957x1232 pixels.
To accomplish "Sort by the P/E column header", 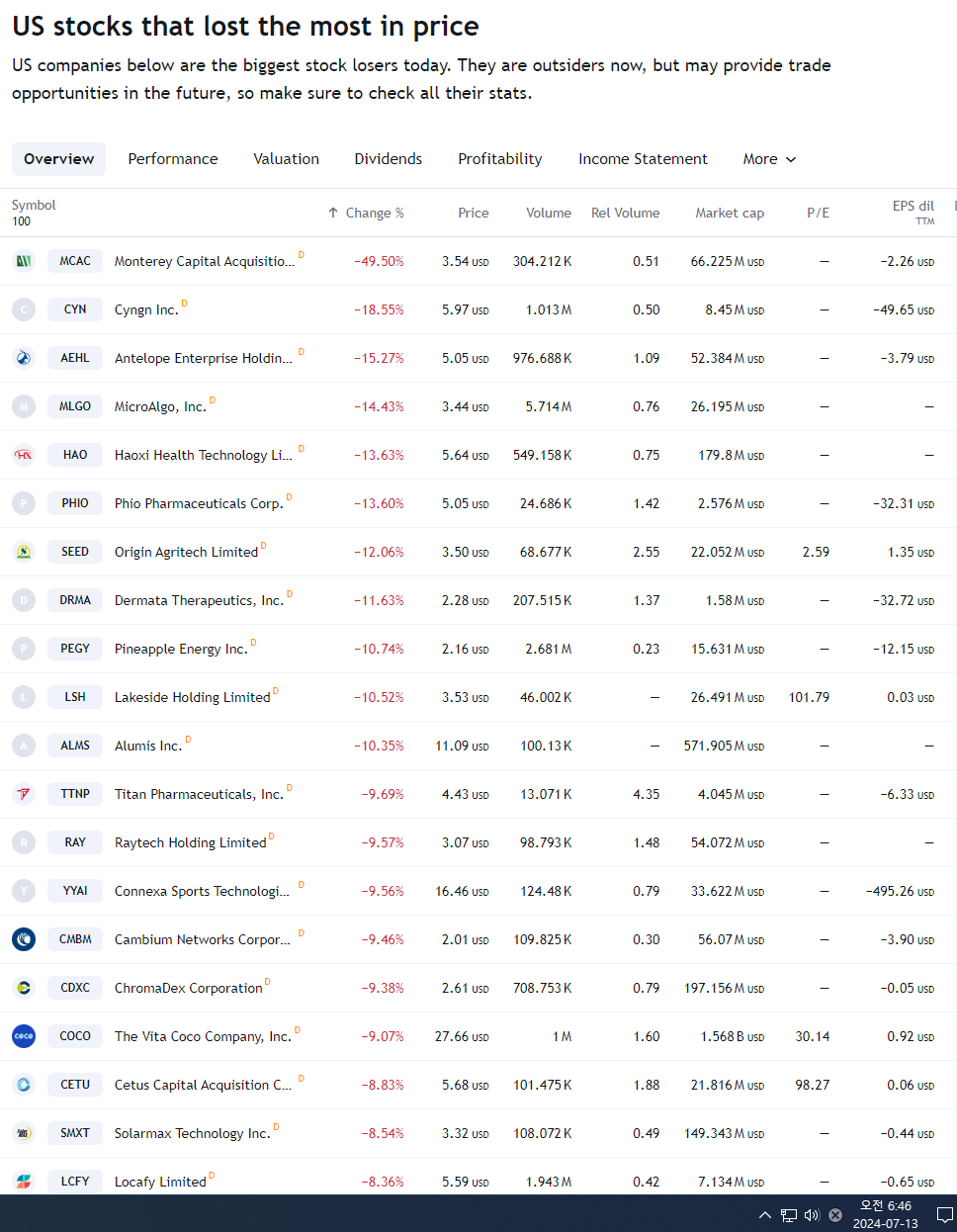I will pos(818,213).
